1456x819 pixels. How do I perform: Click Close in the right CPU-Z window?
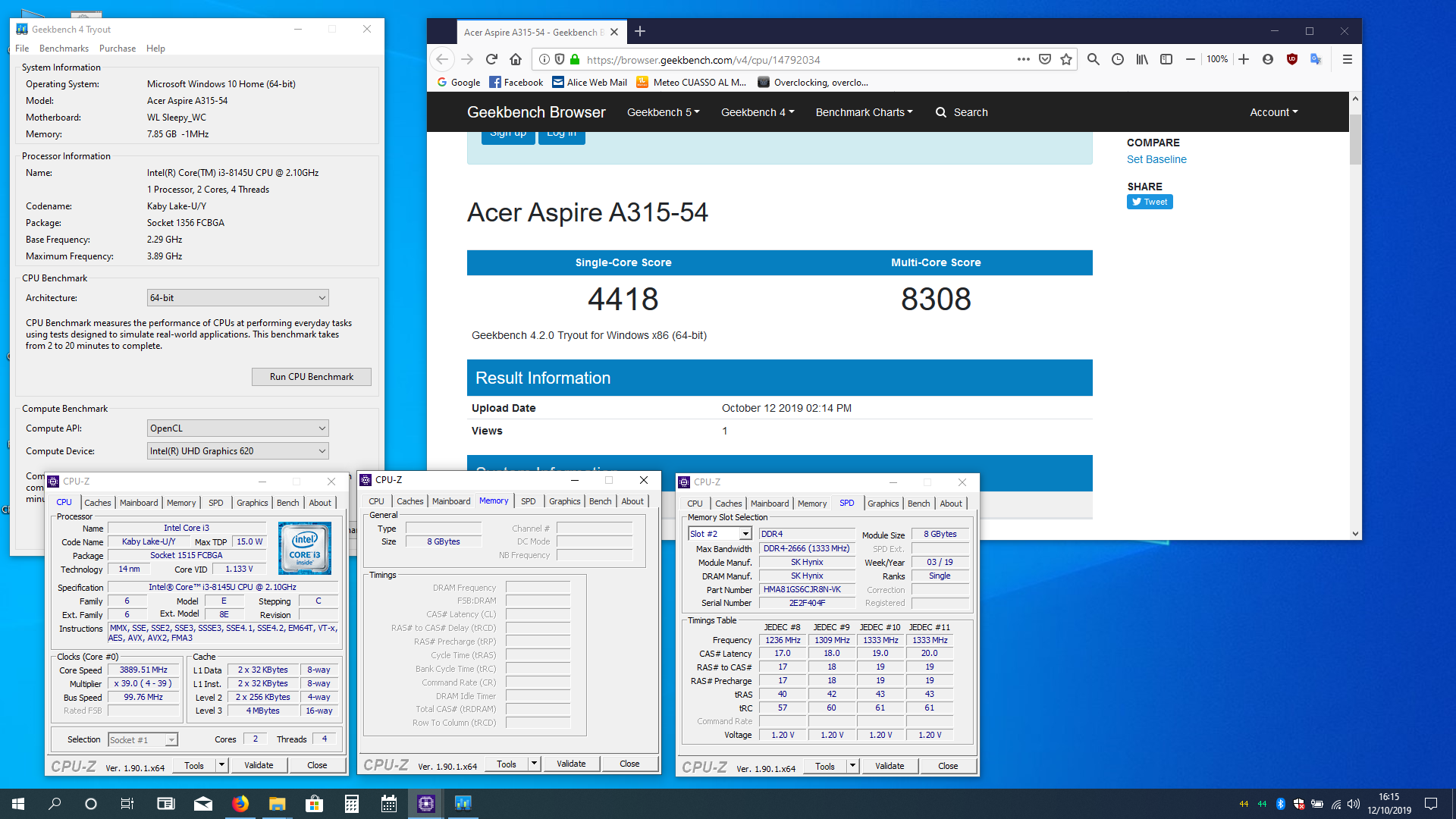click(948, 766)
